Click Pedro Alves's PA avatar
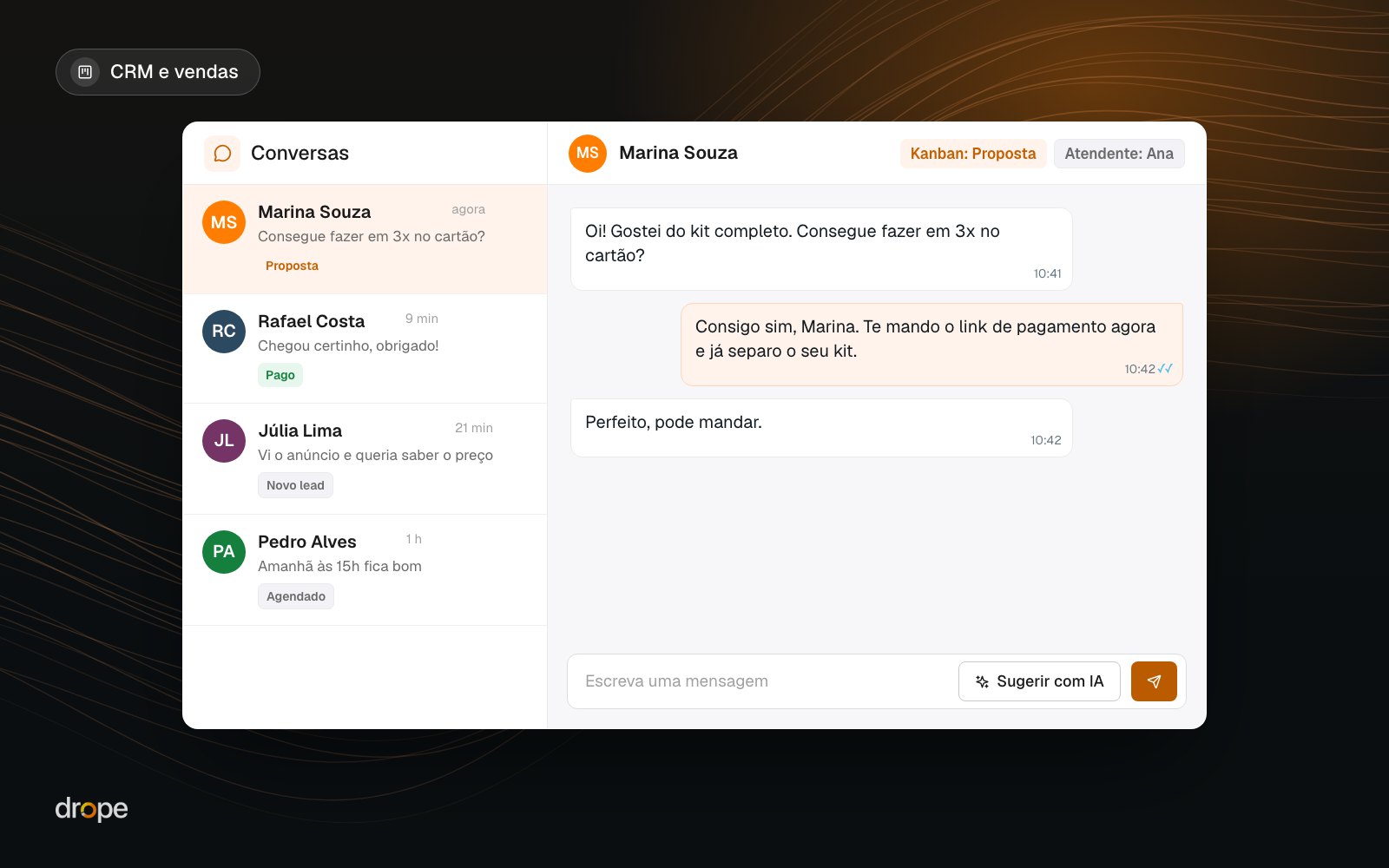 [224, 552]
